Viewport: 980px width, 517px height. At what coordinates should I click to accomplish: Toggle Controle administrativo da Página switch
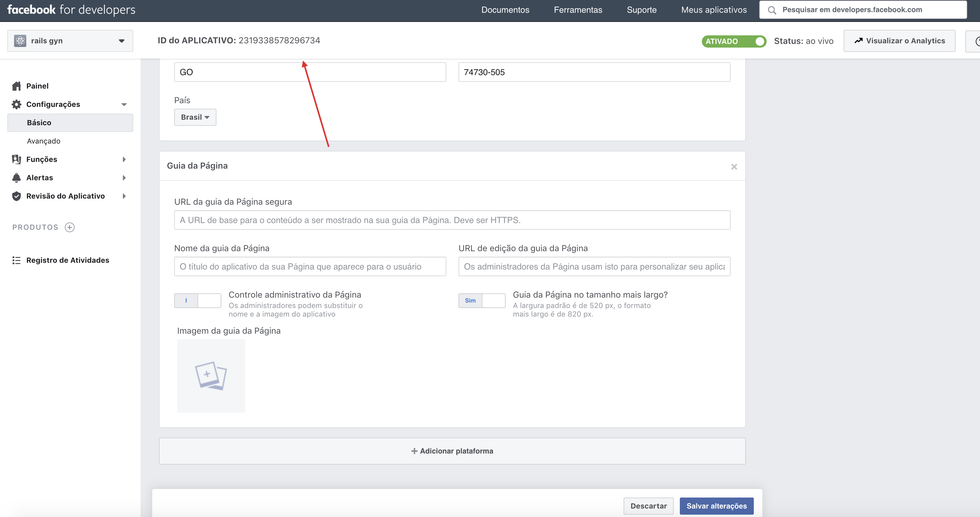click(197, 300)
